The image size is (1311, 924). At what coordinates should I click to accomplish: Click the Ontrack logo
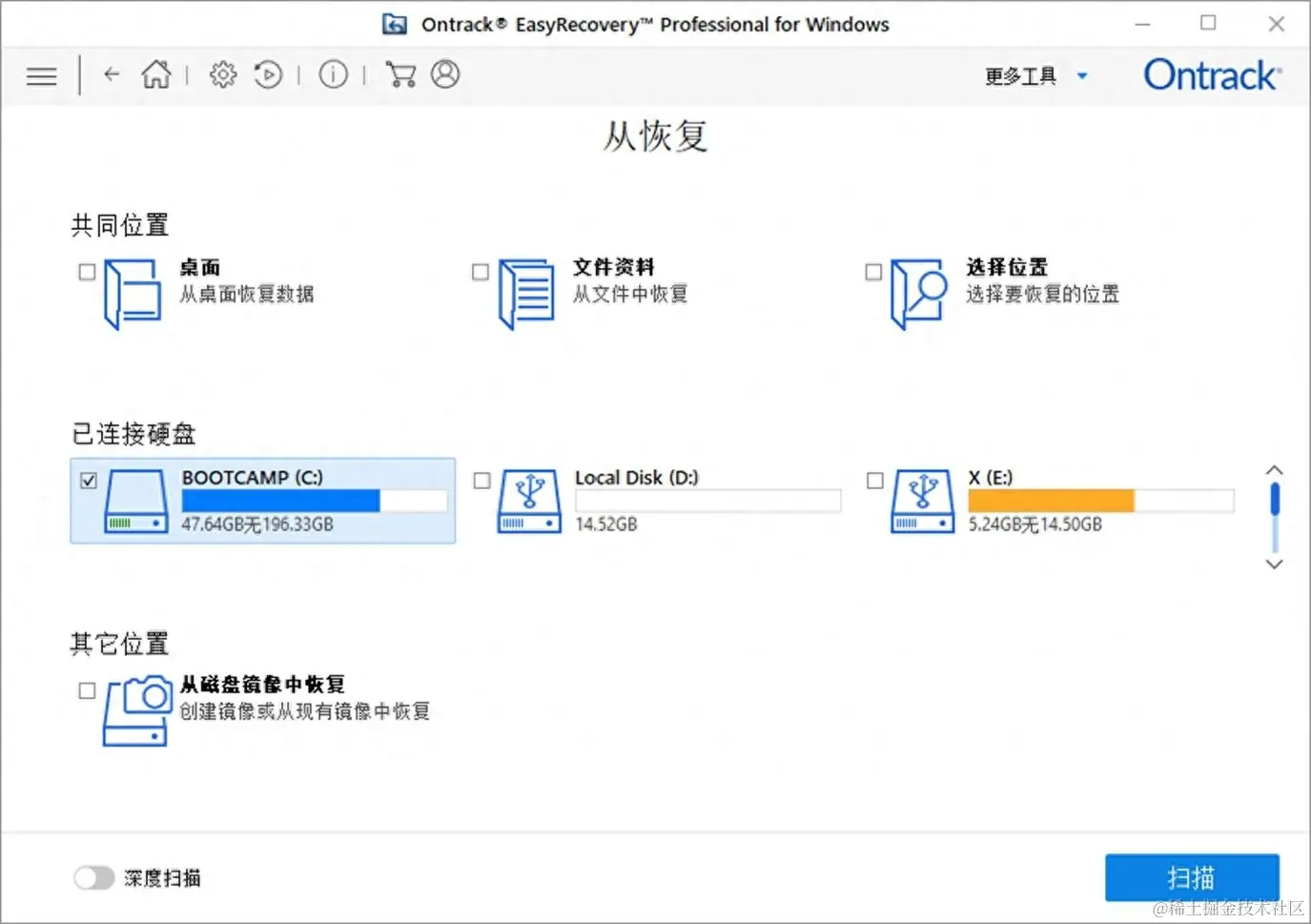[1213, 74]
